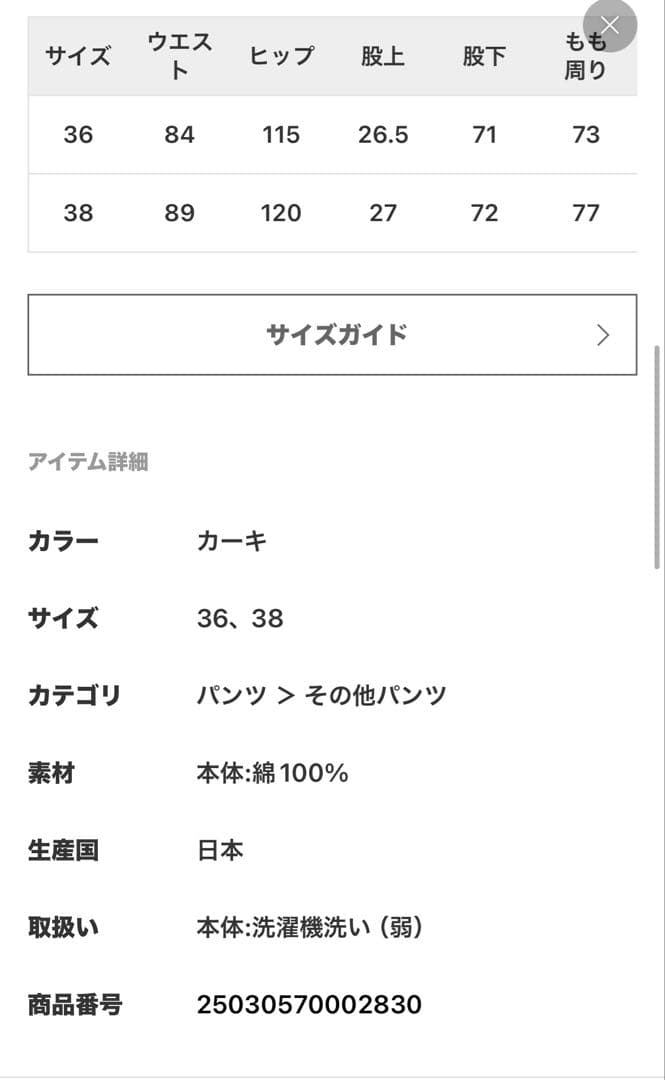
Task: Click the vertical scrollbar thumb
Action: (657, 455)
